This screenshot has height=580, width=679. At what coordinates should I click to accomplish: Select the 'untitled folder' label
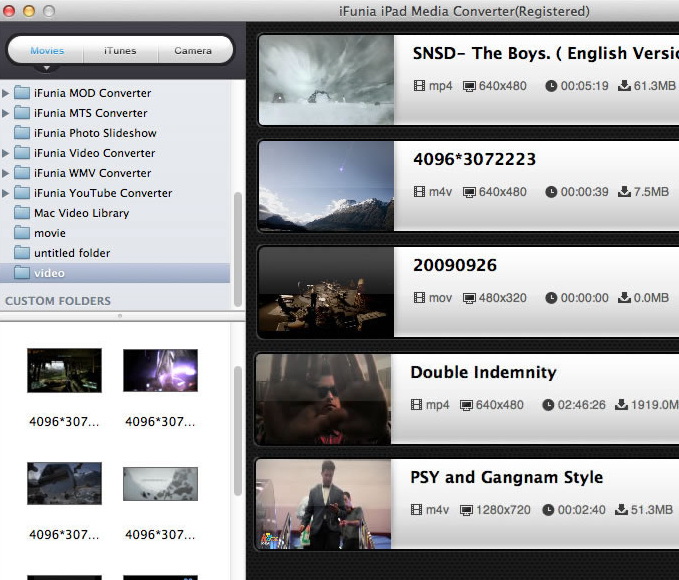(x=72, y=253)
